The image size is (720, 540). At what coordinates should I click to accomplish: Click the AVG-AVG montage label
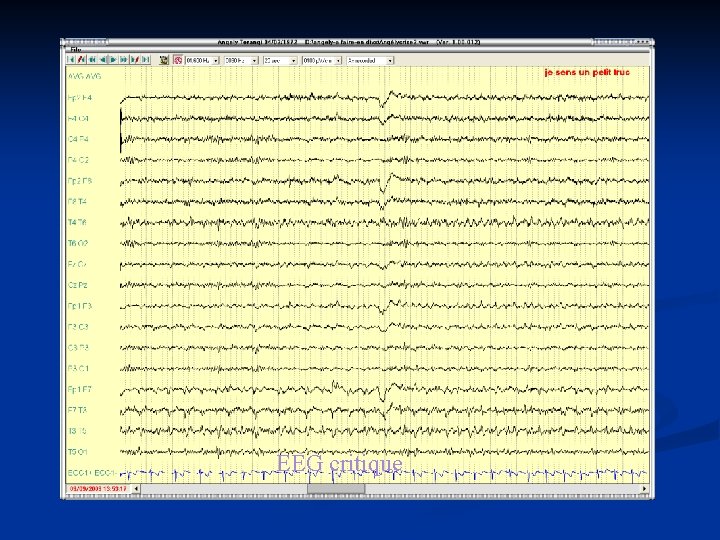[x=84, y=76]
